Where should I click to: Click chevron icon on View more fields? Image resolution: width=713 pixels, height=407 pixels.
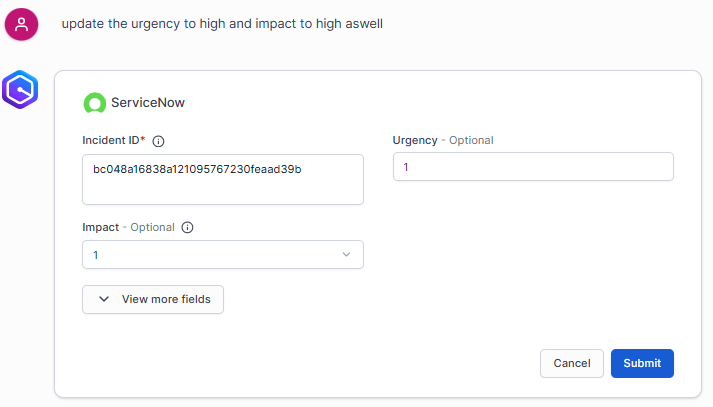point(104,299)
